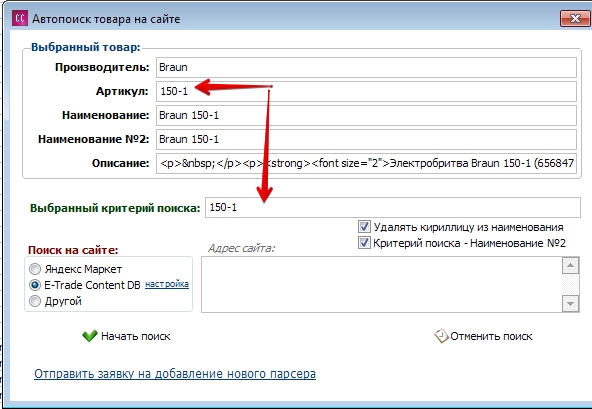Click the Поиск на сайте heading
Image resolution: width=592 pixels, height=409 pixels.
click(73, 250)
